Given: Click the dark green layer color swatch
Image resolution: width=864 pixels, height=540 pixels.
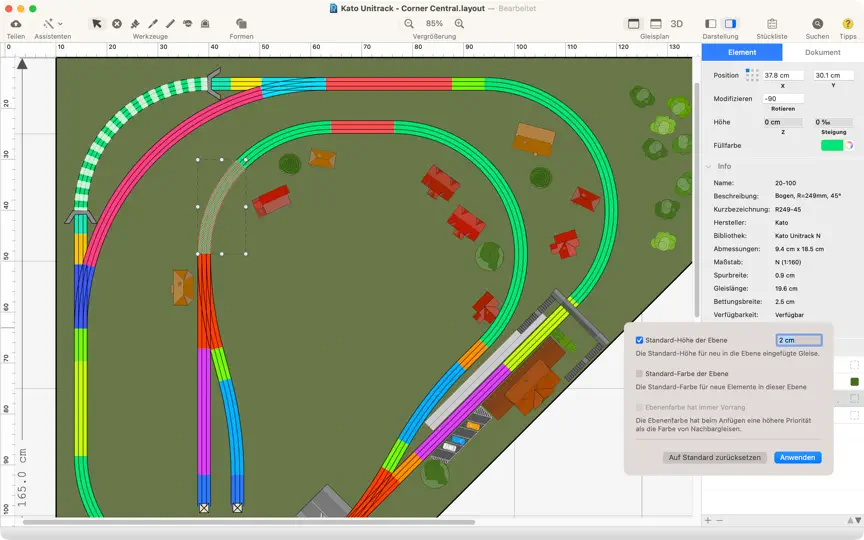Looking at the screenshot, I should (x=854, y=381).
